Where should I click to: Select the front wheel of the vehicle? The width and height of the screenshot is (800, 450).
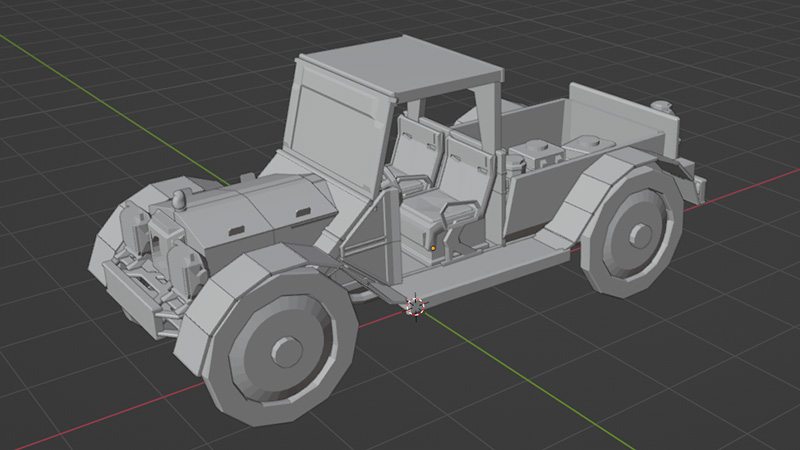click(279, 348)
